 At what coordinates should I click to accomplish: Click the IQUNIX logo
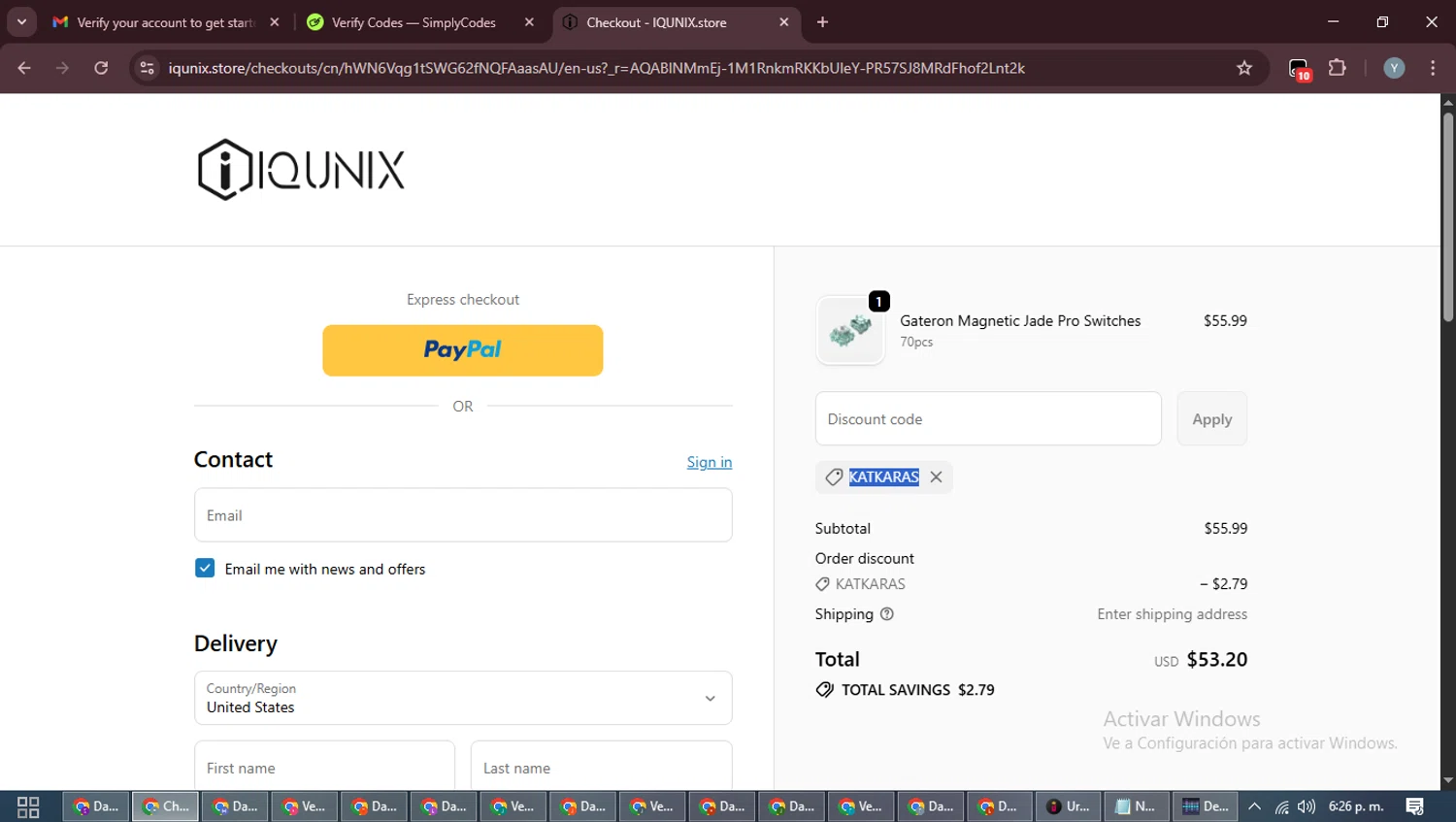click(301, 170)
